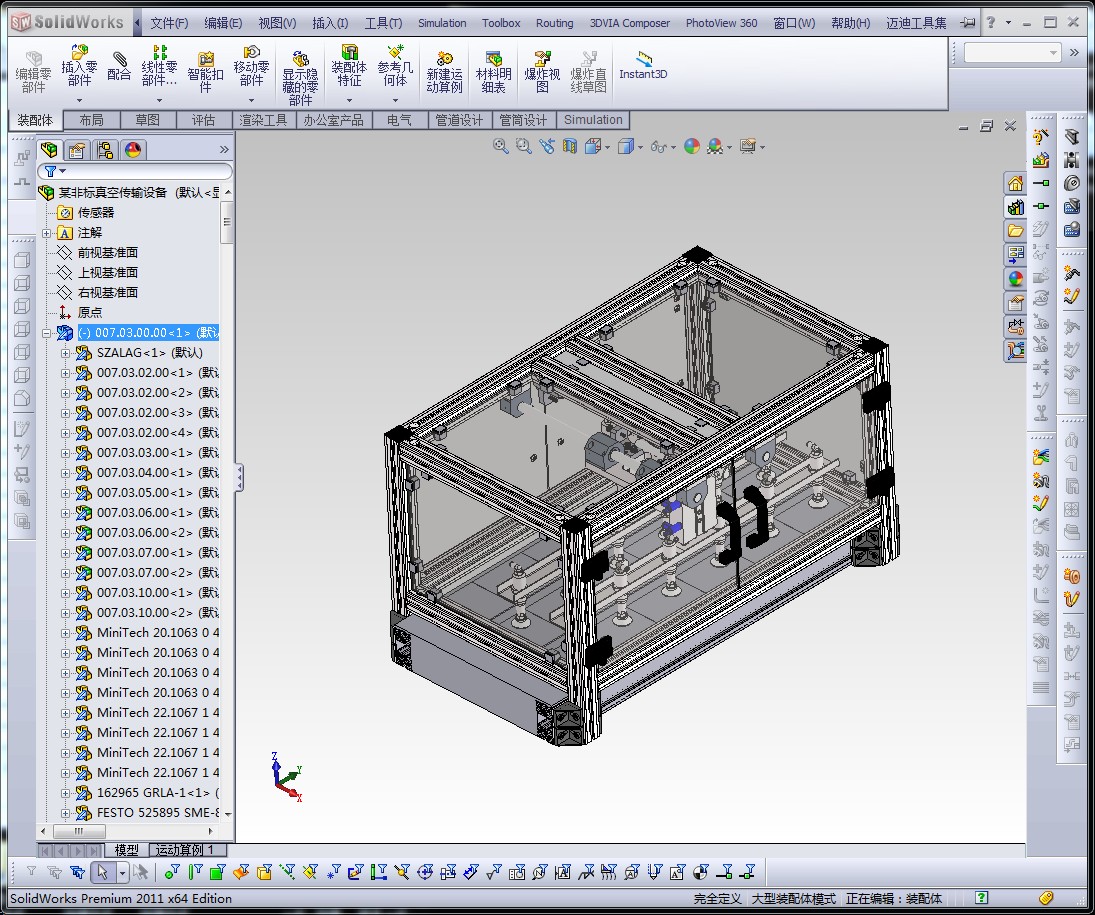This screenshot has width=1095, height=915.
Task: Click the Previous View icon
Action: (547, 146)
